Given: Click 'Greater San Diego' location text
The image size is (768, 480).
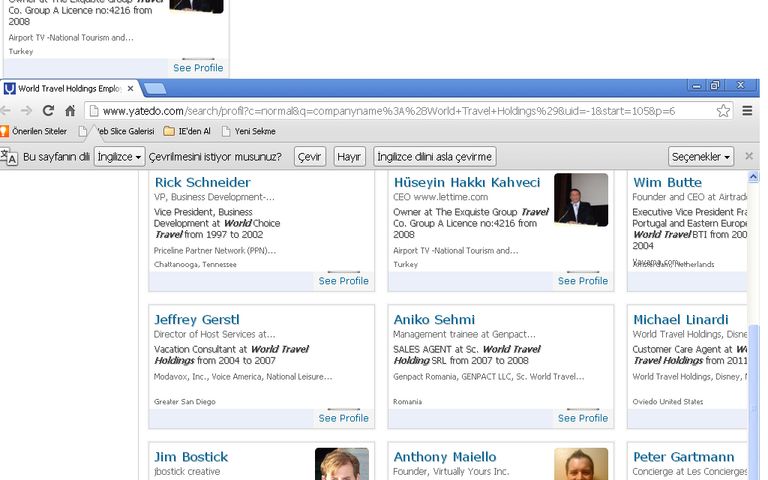Looking at the screenshot, I should click(185, 402).
